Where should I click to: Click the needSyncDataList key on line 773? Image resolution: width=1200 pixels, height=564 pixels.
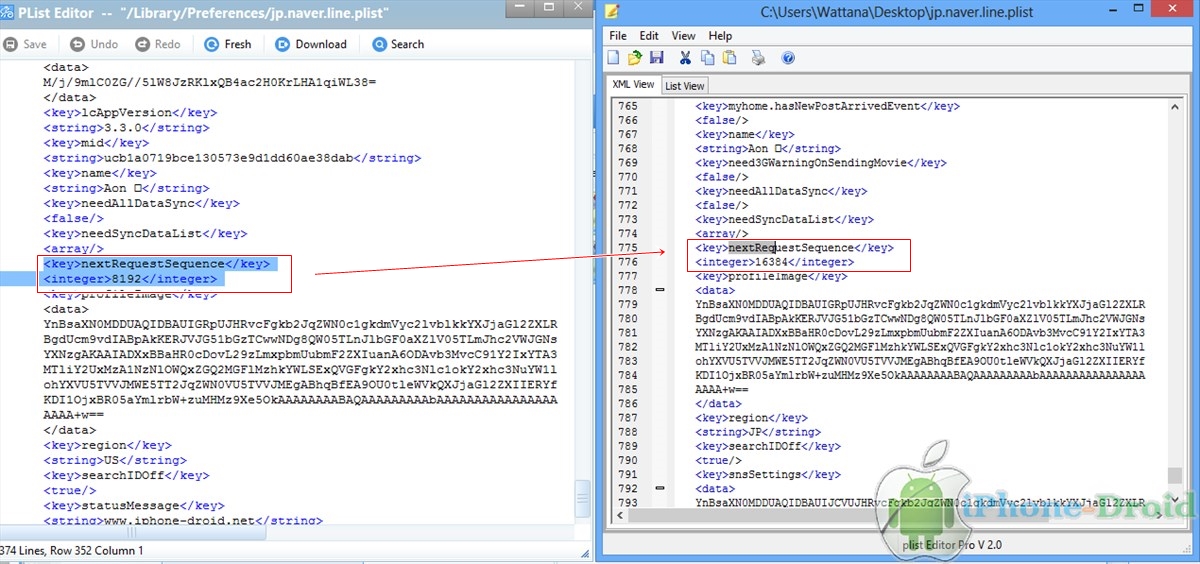click(x=785, y=219)
